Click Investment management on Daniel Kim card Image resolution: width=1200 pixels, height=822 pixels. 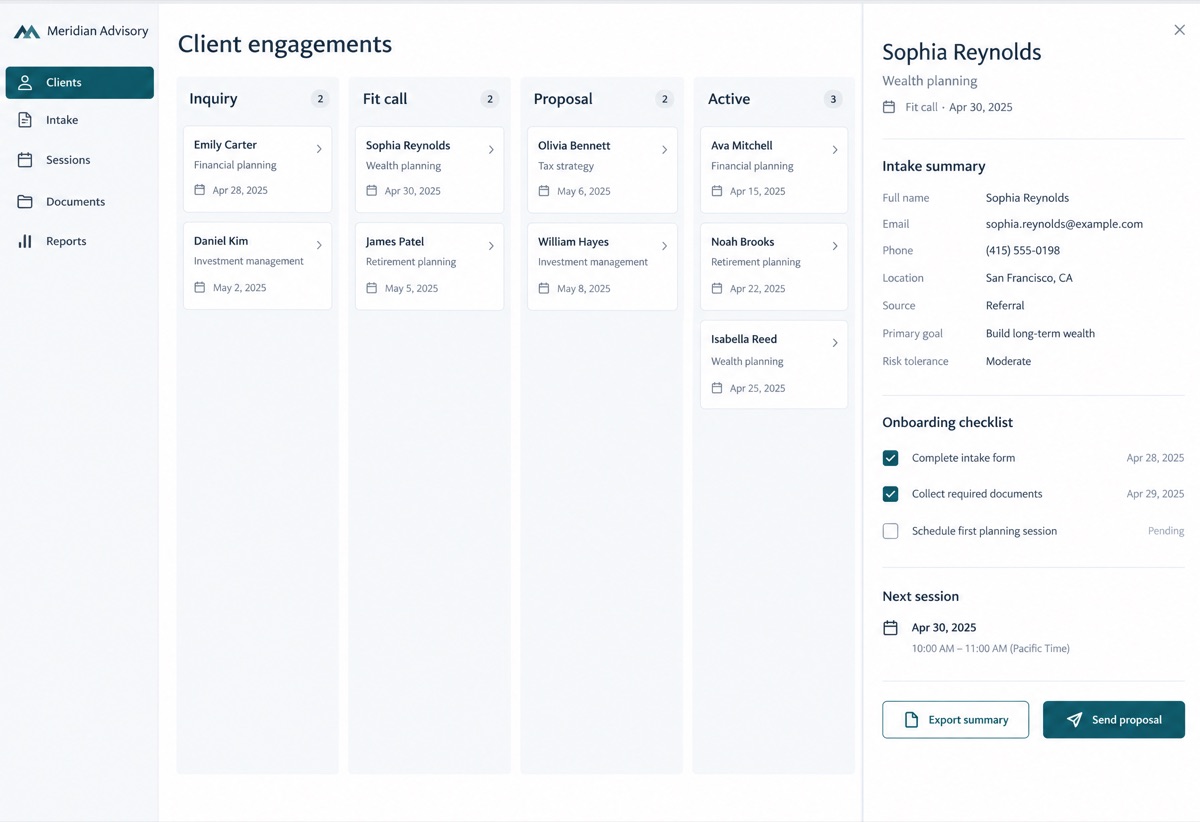coord(249,261)
